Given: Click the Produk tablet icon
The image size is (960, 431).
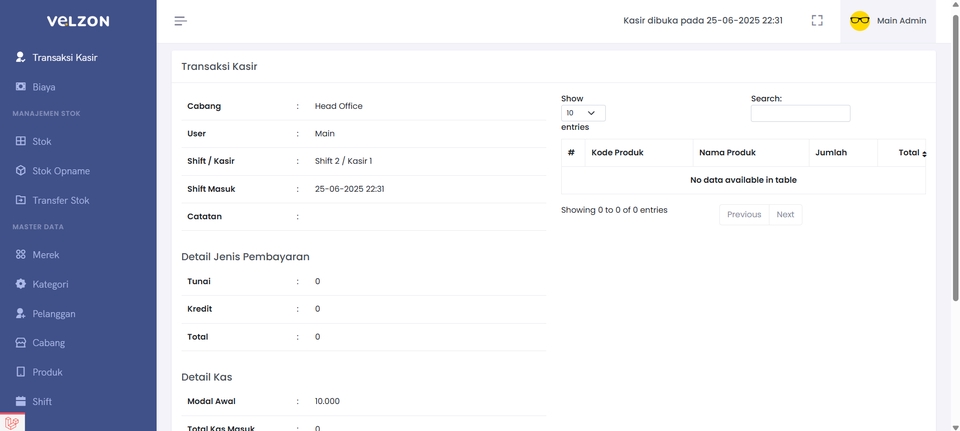Looking at the screenshot, I should click(21, 372).
